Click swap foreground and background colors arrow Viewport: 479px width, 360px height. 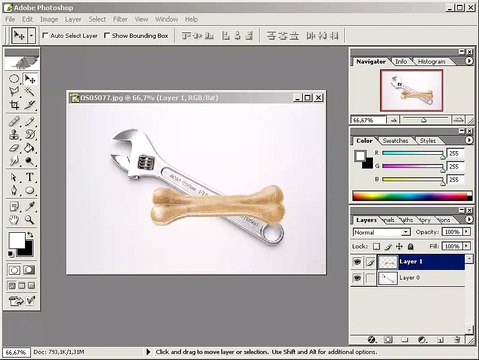point(30,235)
